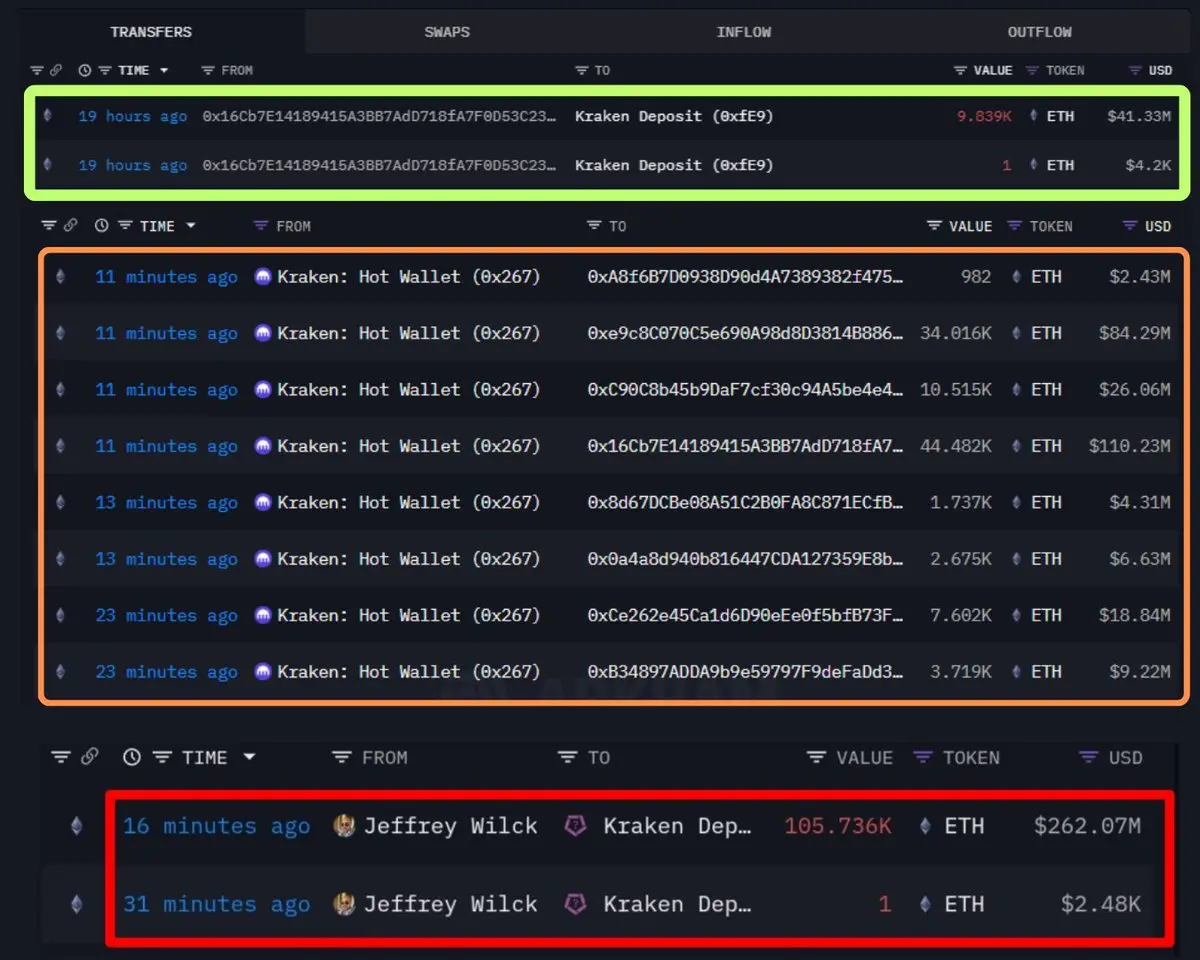Open address 0xCe262e45Ca1d6D90eEe0f5bfB73F…
Screen dimensions: 1200x960
(x=745, y=615)
